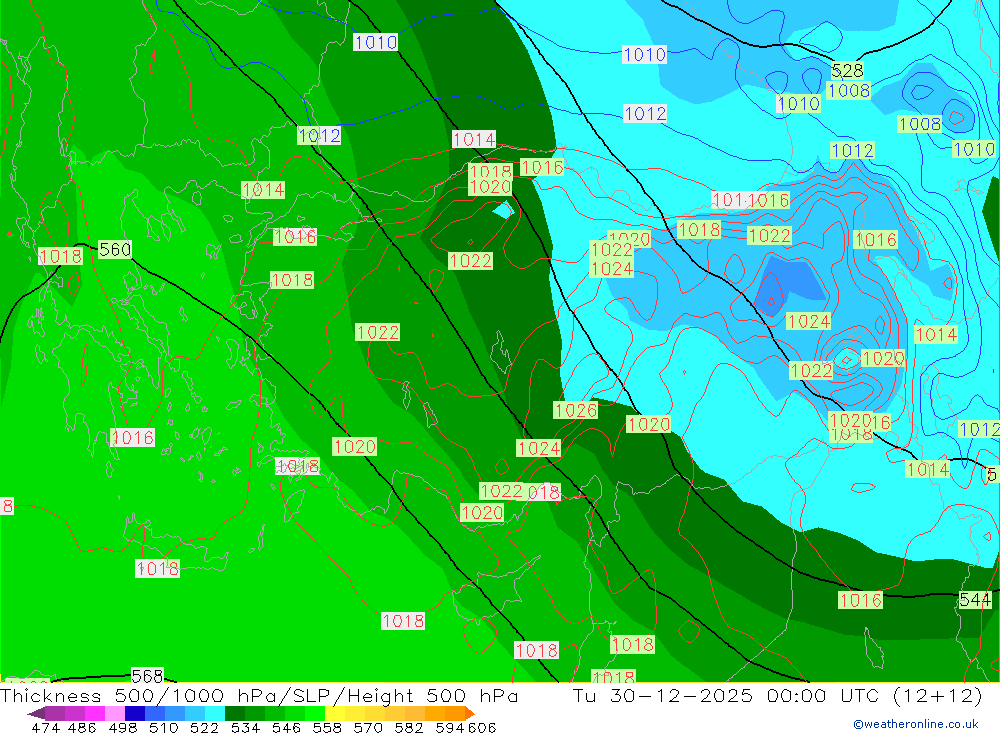Click the legend value 486

82,727
